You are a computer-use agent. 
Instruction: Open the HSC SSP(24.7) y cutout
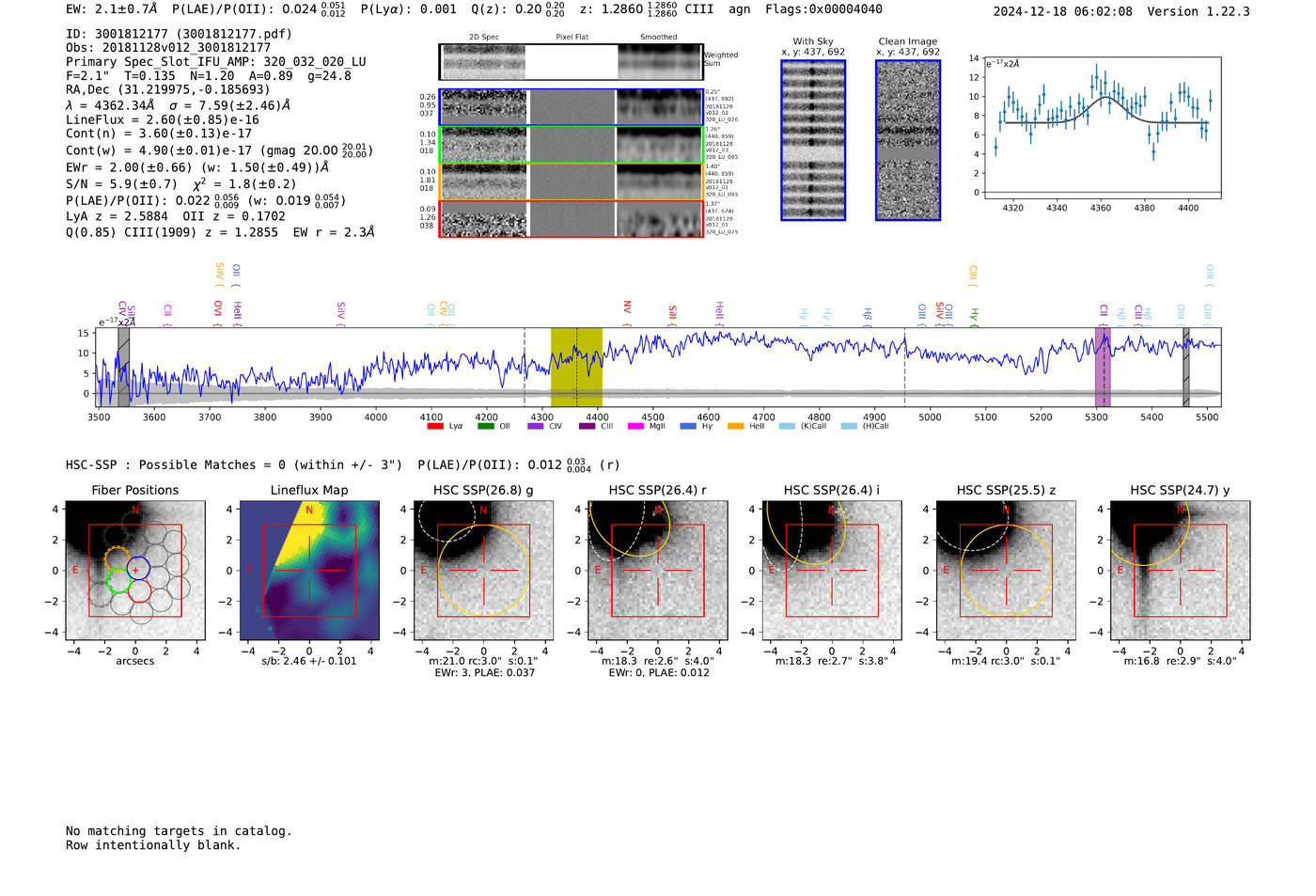click(x=1181, y=571)
